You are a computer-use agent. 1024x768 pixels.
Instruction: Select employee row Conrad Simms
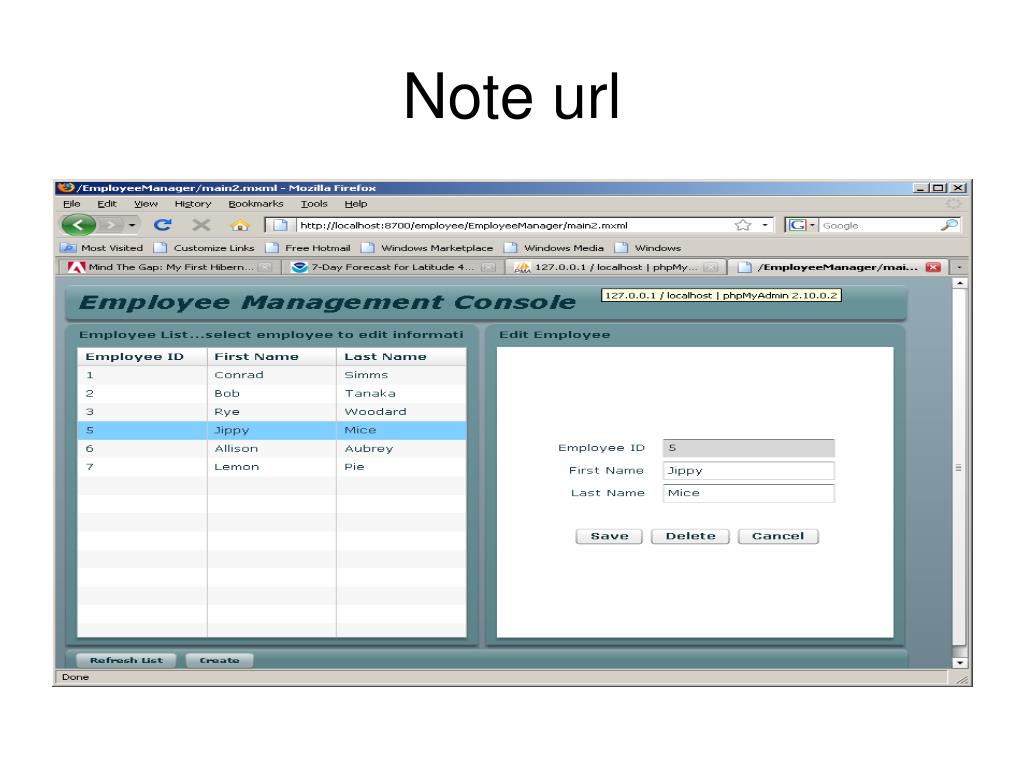point(272,375)
